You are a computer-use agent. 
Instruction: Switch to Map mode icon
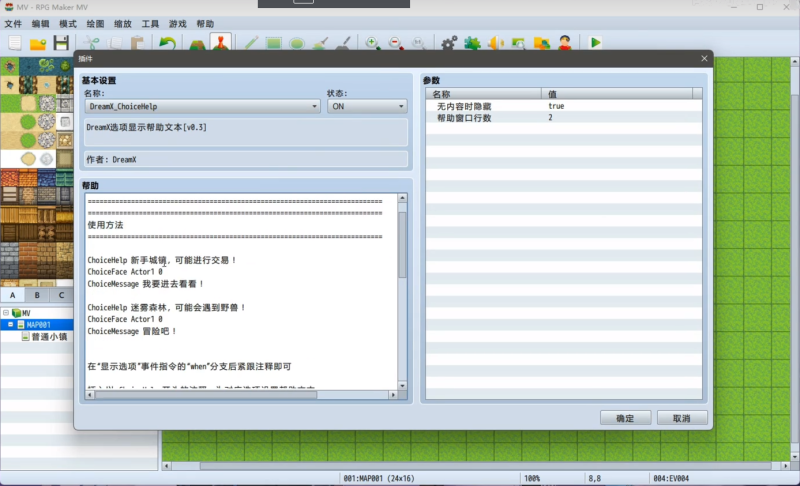[x=197, y=43]
